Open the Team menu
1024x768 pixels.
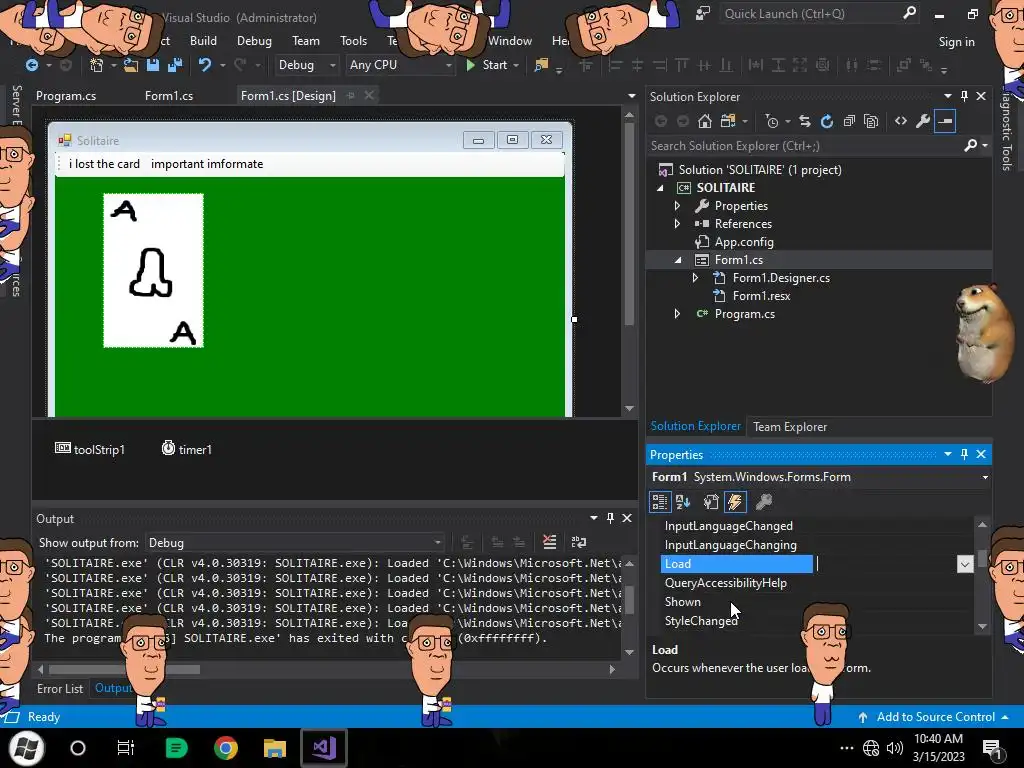(x=306, y=40)
